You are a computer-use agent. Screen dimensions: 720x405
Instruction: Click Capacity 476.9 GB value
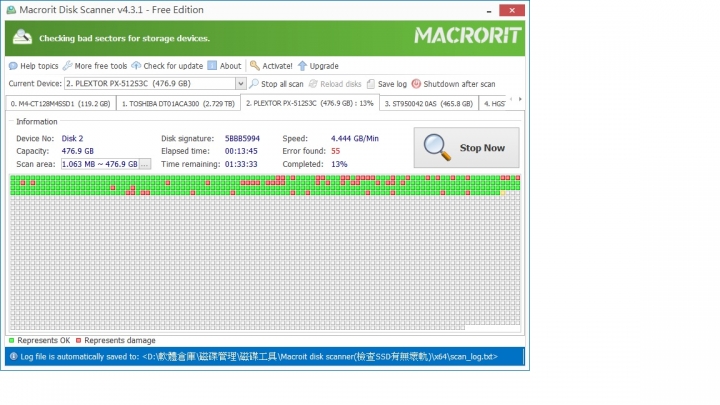coord(78,151)
